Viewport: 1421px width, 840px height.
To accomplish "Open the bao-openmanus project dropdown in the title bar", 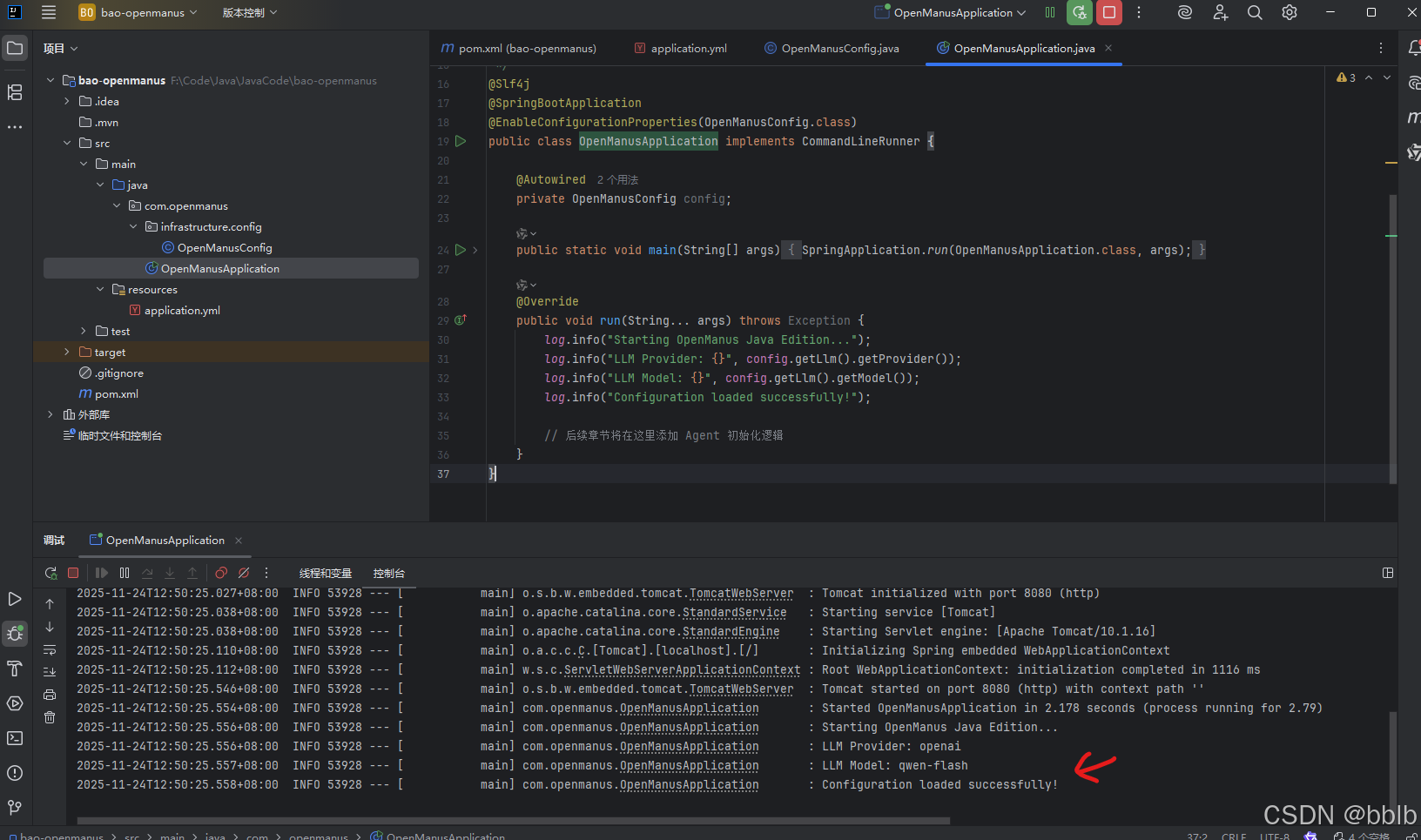I will click(138, 12).
